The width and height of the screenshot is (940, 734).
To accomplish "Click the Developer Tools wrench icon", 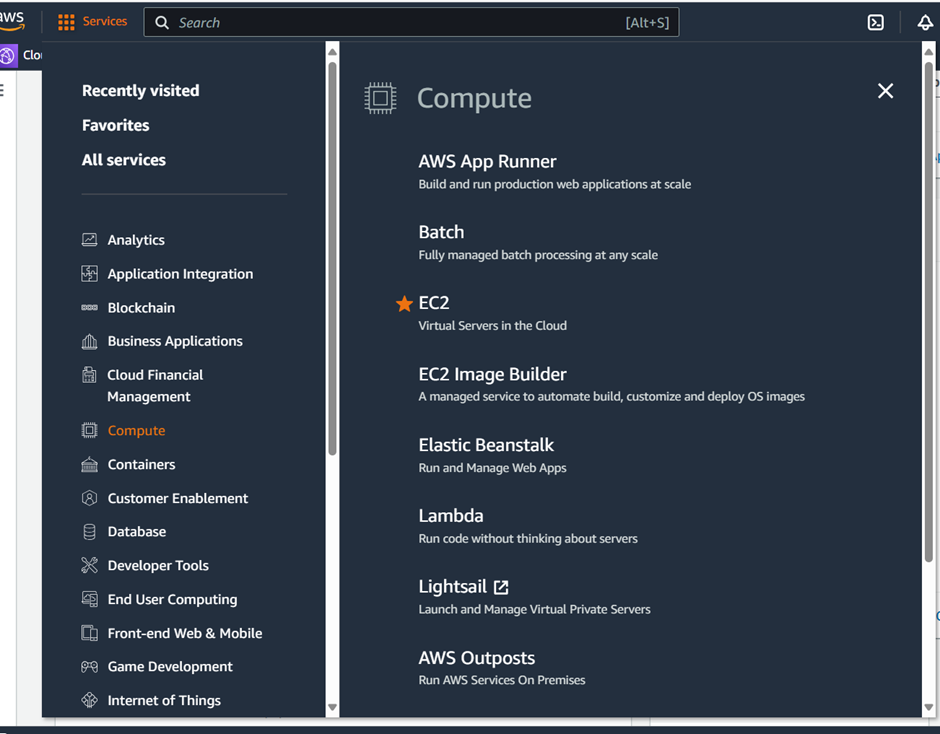I will click(x=90, y=566).
